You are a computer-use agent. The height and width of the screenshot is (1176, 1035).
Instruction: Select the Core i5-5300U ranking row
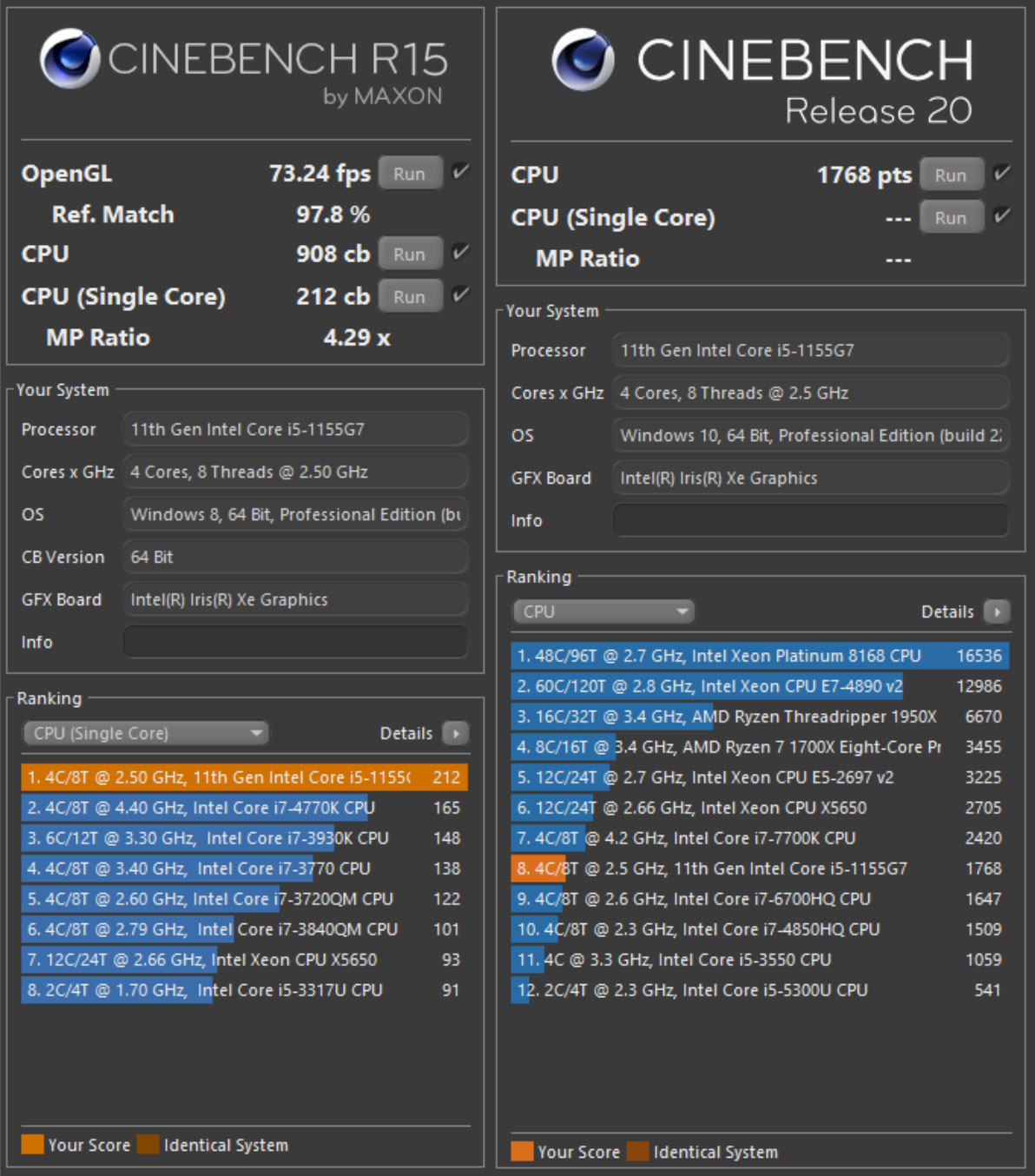[x=760, y=990]
